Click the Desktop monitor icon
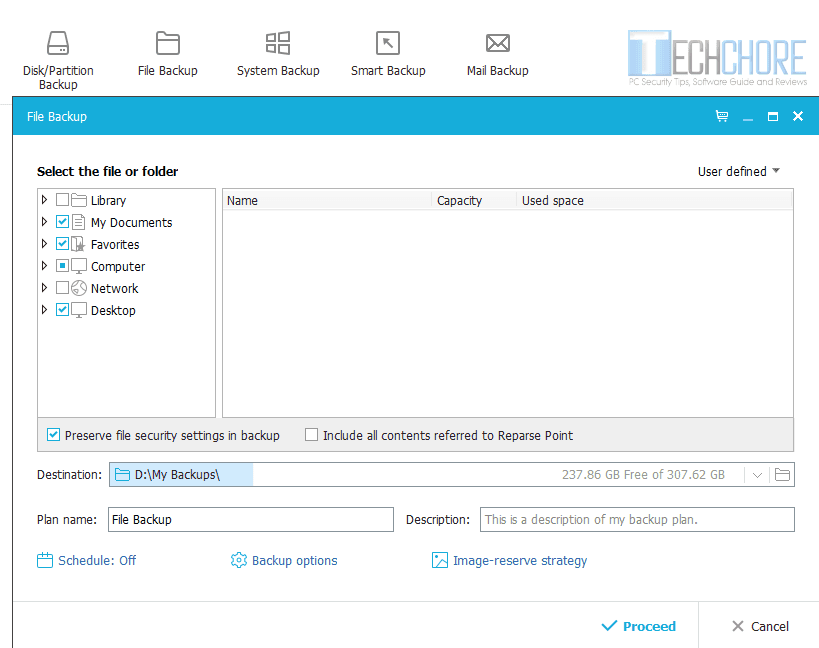Screen dimensions: 819x648 [x=79, y=310]
